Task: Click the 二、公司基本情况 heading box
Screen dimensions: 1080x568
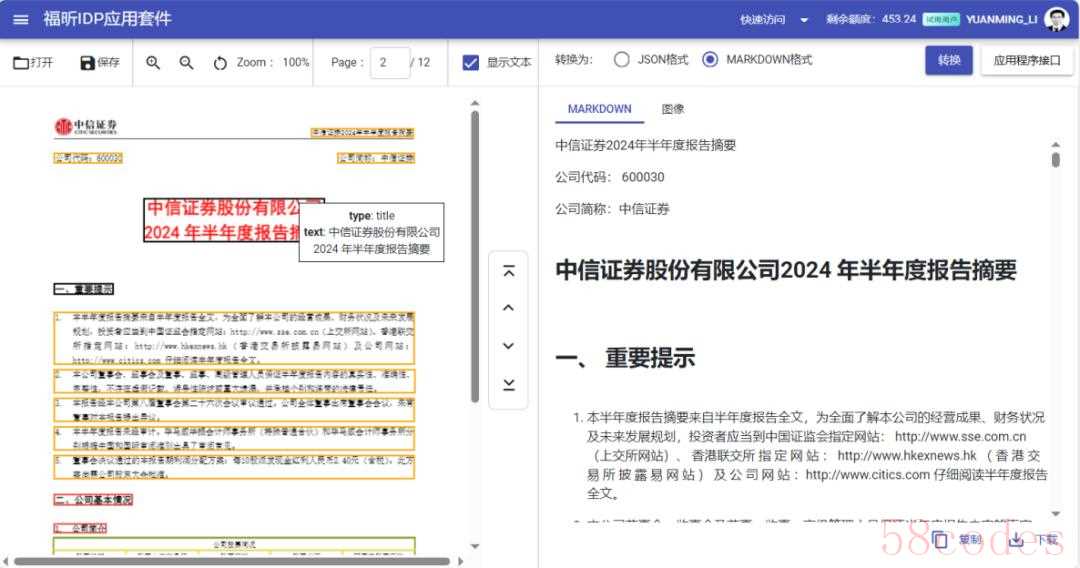Action: [x=93, y=499]
